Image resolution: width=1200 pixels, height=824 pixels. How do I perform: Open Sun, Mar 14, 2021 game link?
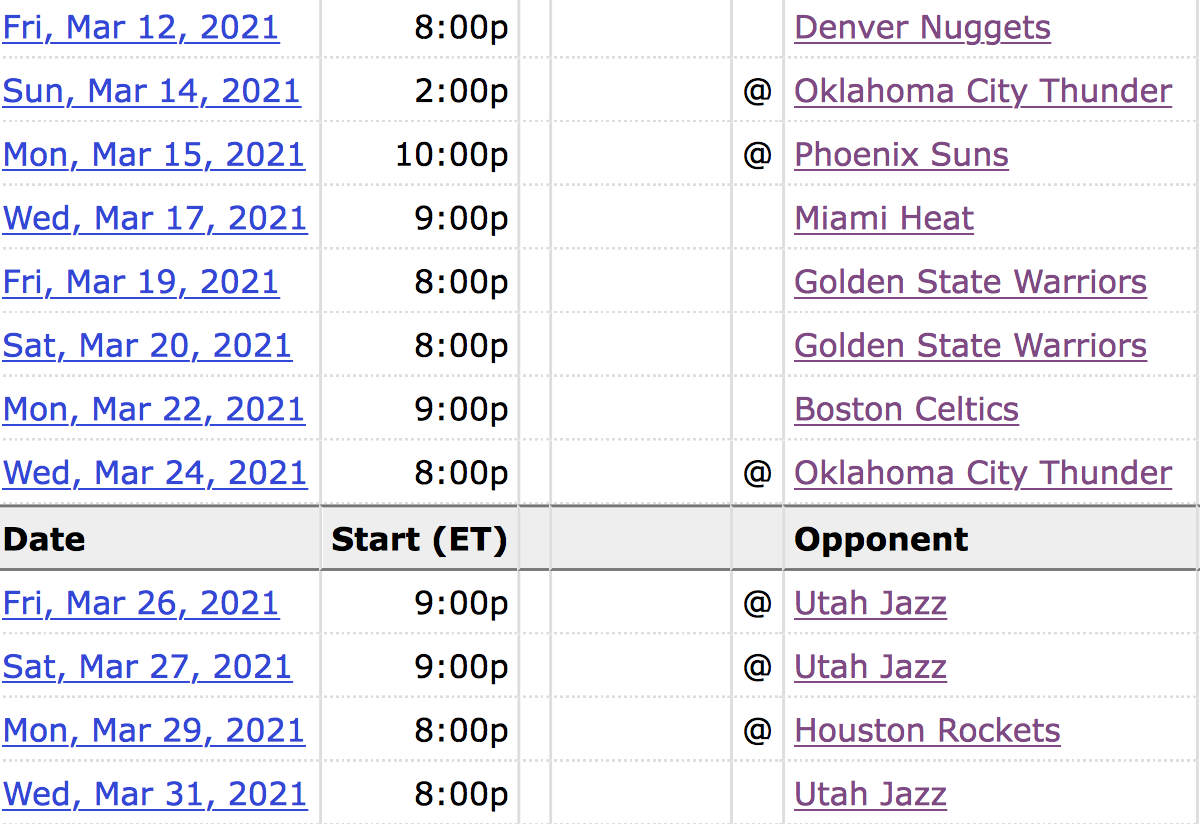[152, 91]
